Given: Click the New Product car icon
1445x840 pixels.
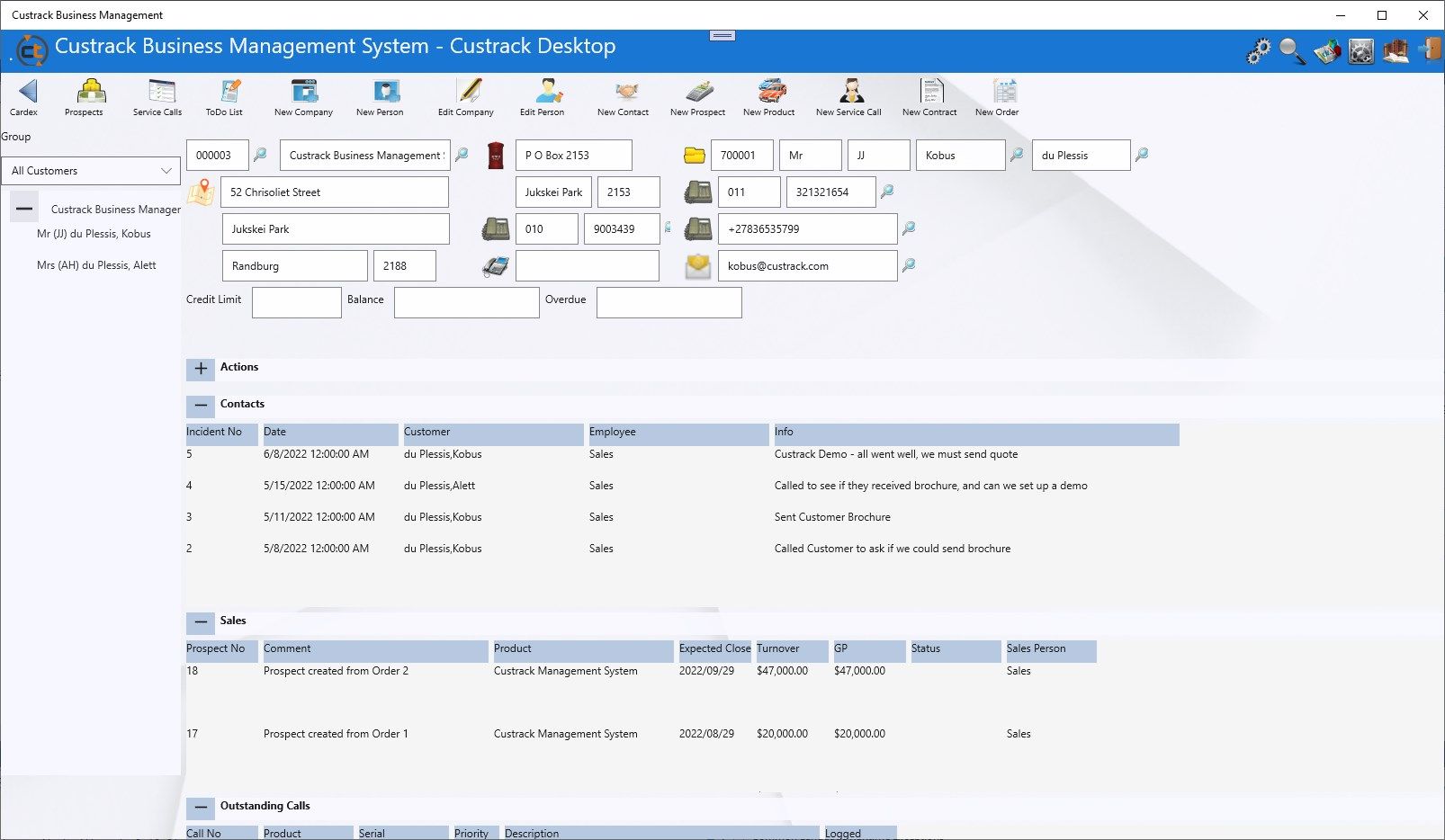Looking at the screenshot, I should tap(772, 91).
